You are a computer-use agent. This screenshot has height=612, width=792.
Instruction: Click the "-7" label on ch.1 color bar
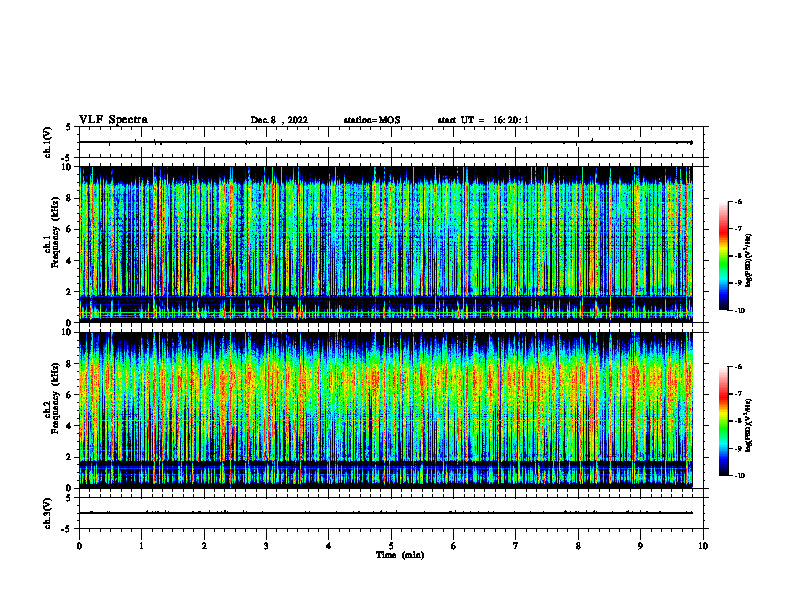(x=738, y=229)
